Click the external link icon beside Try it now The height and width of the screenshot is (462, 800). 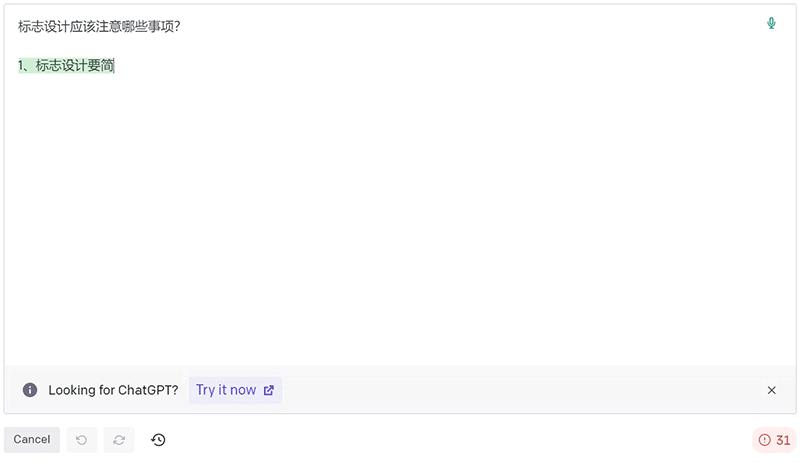[269, 391]
